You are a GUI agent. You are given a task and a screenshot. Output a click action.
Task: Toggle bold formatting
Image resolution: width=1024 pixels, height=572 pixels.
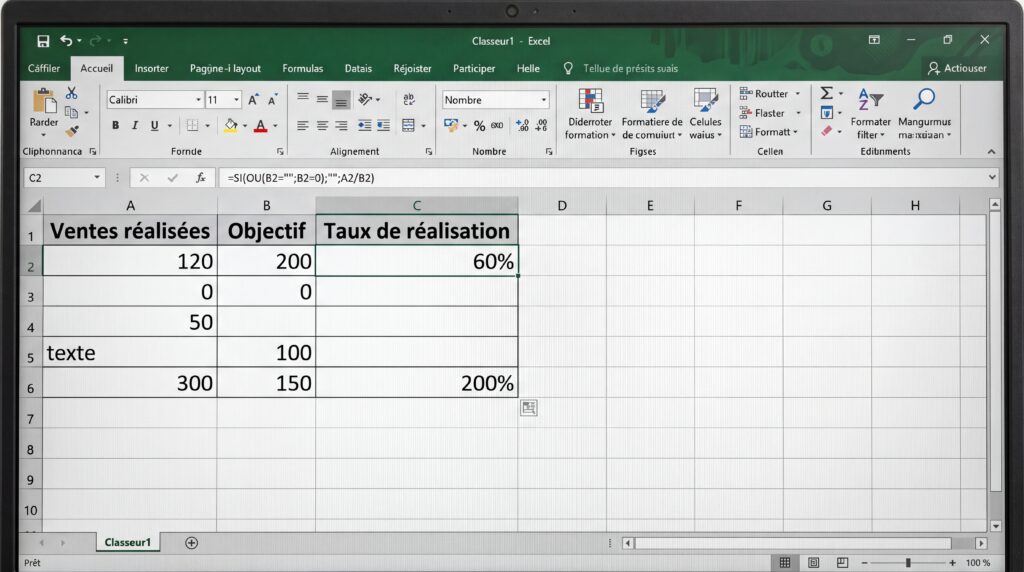click(x=115, y=125)
